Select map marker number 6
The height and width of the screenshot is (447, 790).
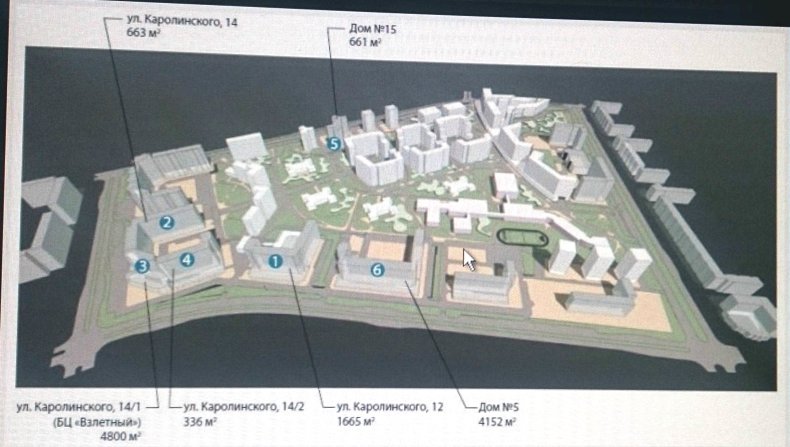(x=377, y=269)
